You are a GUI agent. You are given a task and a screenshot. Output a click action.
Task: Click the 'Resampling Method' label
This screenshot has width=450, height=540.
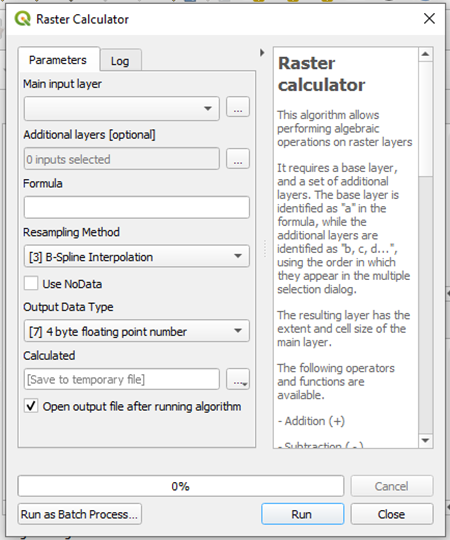pos(71,232)
